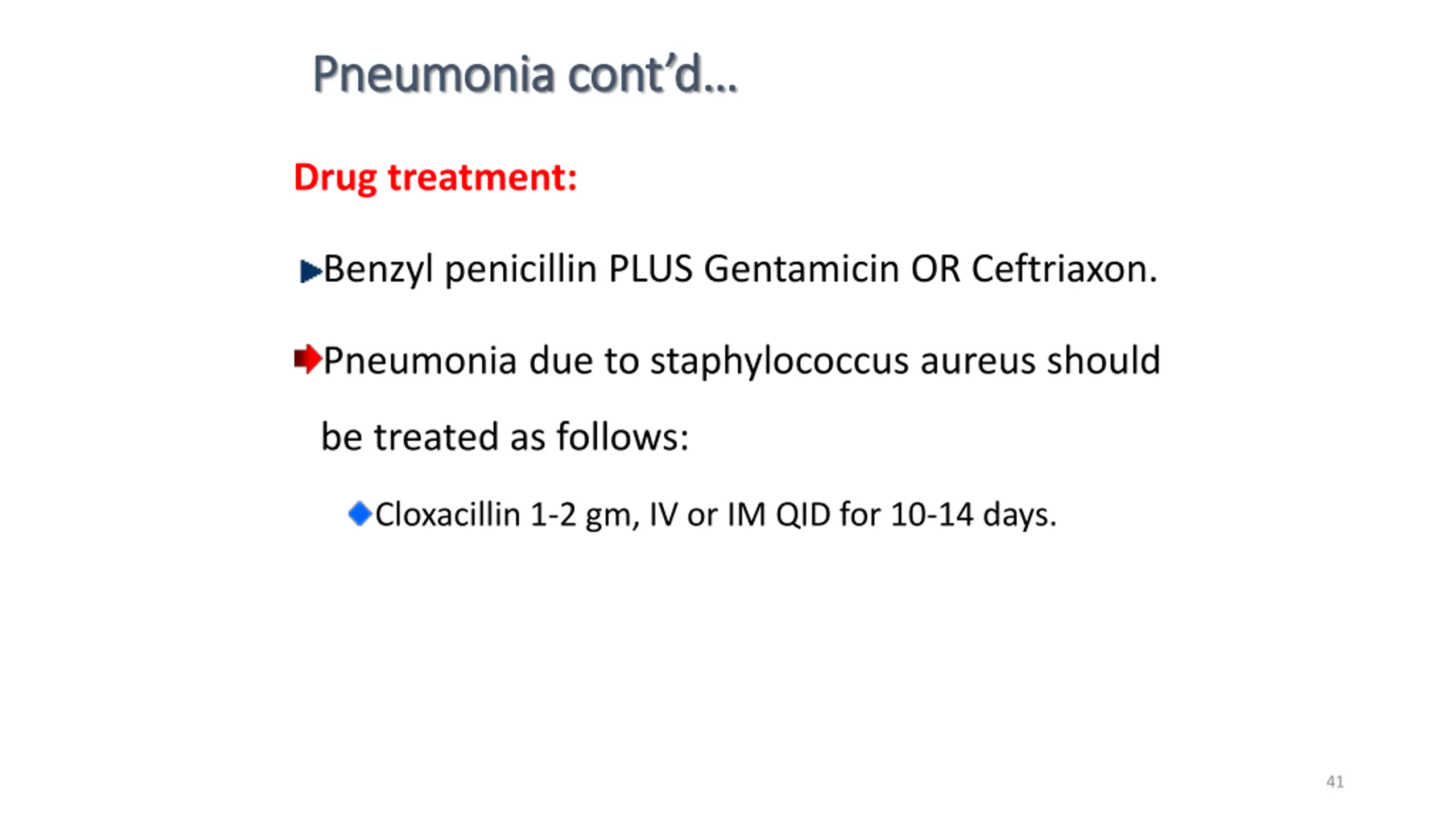The image size is (1456, 819).
Task: Click the word 'PLUS'
Action: [x=650, y=268]
